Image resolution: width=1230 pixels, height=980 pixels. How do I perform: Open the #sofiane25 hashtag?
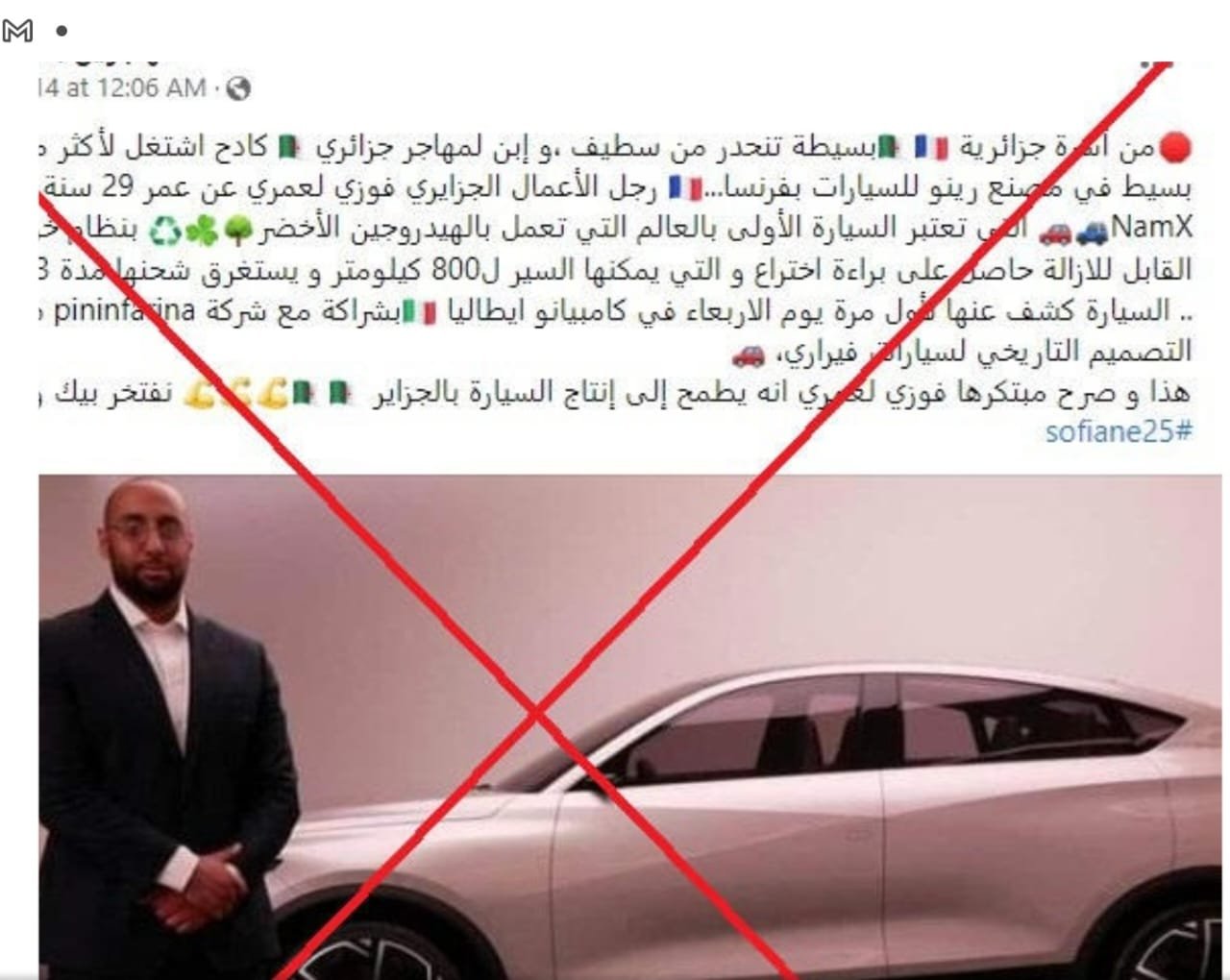1119,431
